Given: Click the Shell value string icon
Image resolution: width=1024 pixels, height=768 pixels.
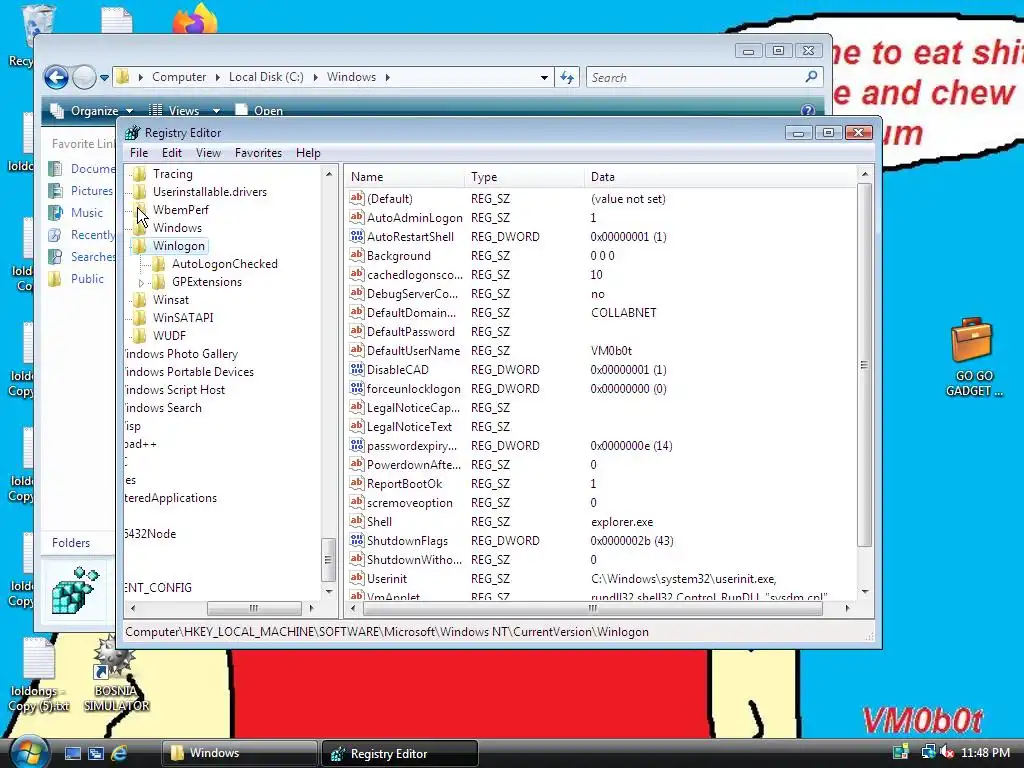Looking at the screenshot, I should tap(357, 521).
